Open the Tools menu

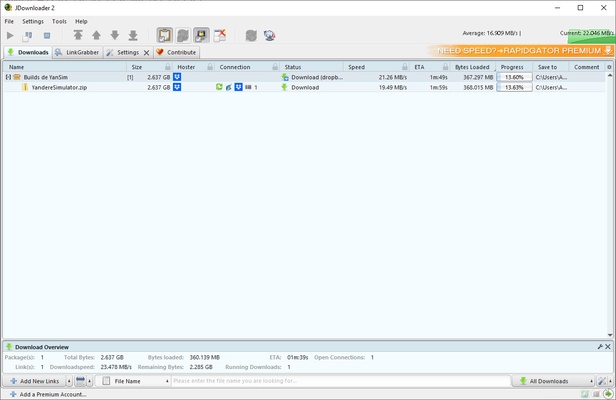59,21
